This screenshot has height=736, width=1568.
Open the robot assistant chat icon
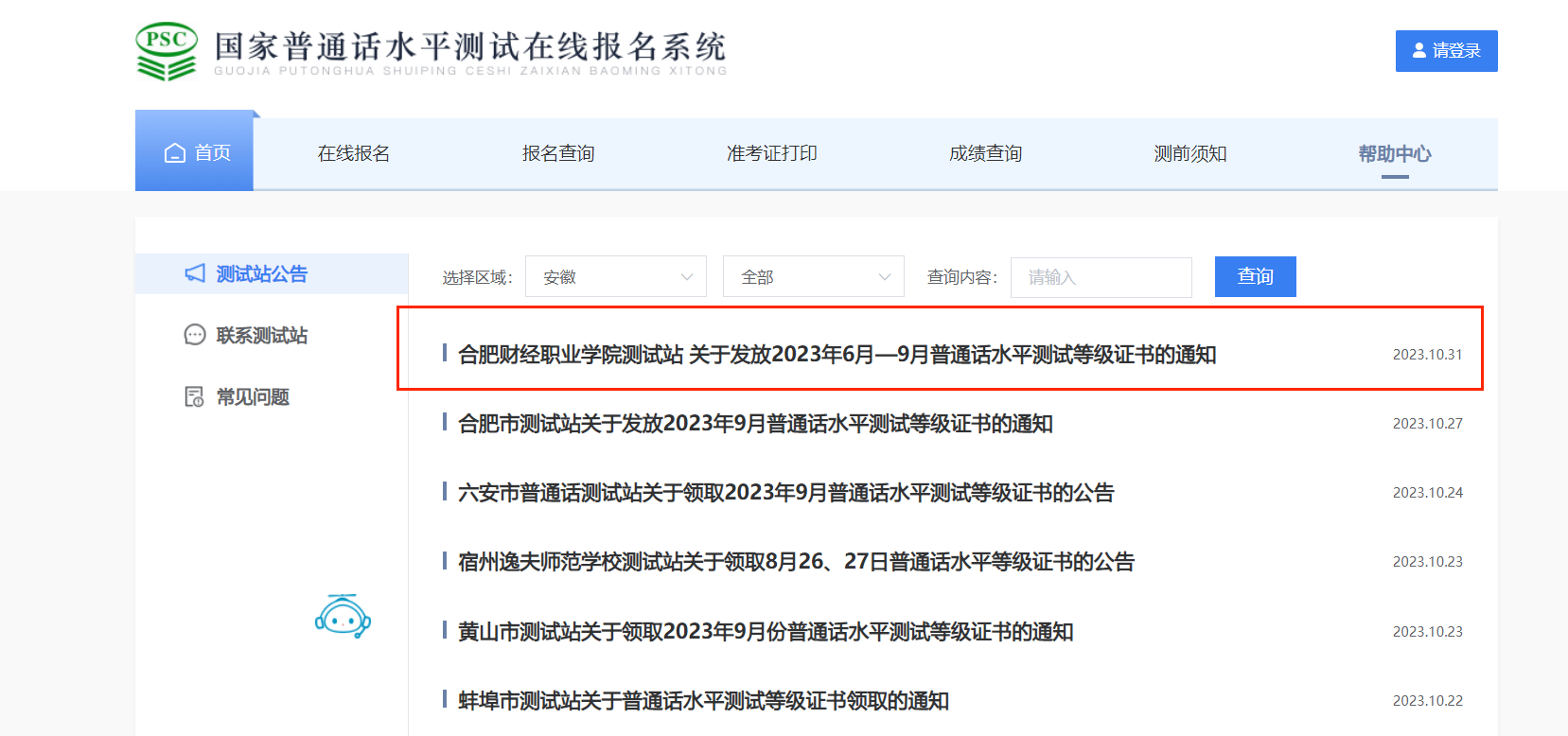pos(343,617)
